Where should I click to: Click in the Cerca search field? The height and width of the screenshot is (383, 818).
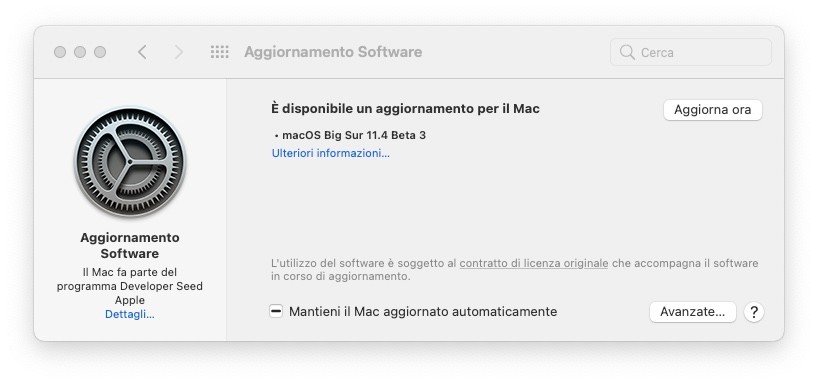coord(691,52)
